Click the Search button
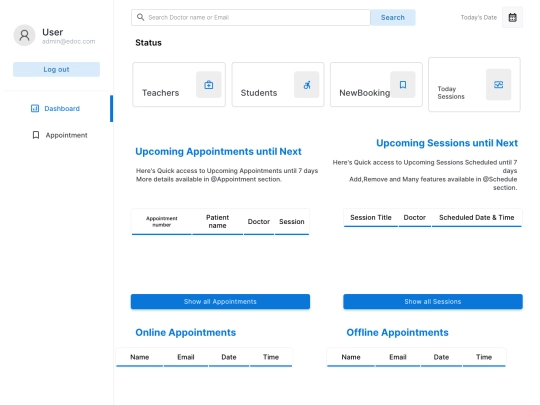 tap(393, 18)
